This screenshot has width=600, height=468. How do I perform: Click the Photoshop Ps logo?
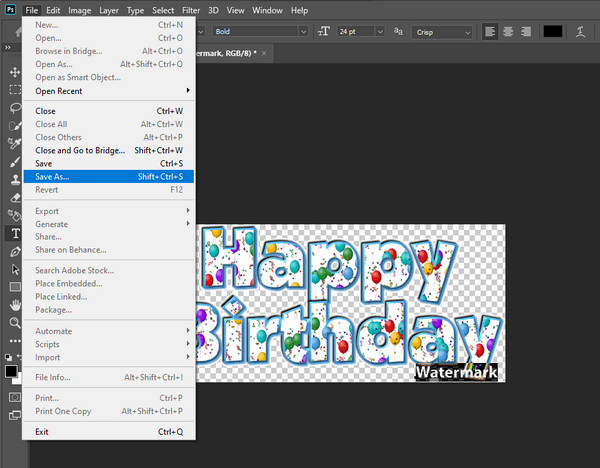[10, 10]
